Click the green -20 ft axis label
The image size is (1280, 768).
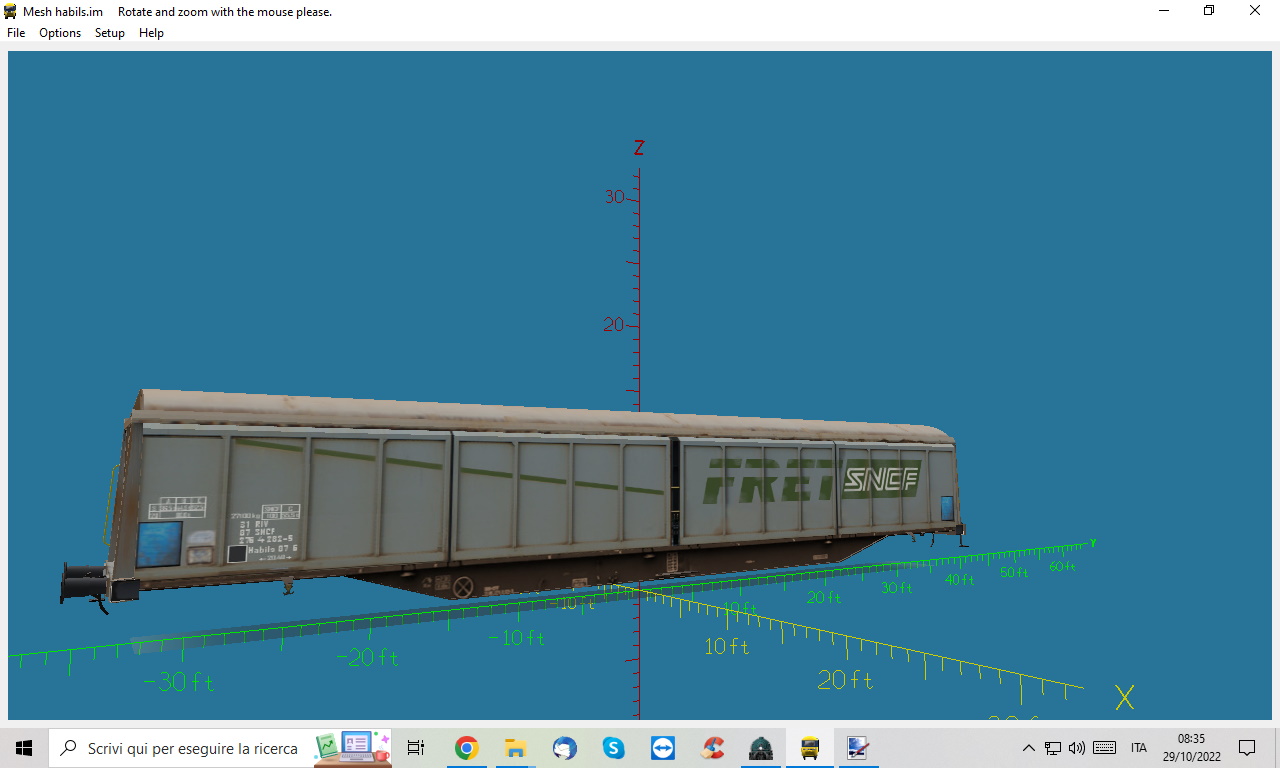[367, 658]
